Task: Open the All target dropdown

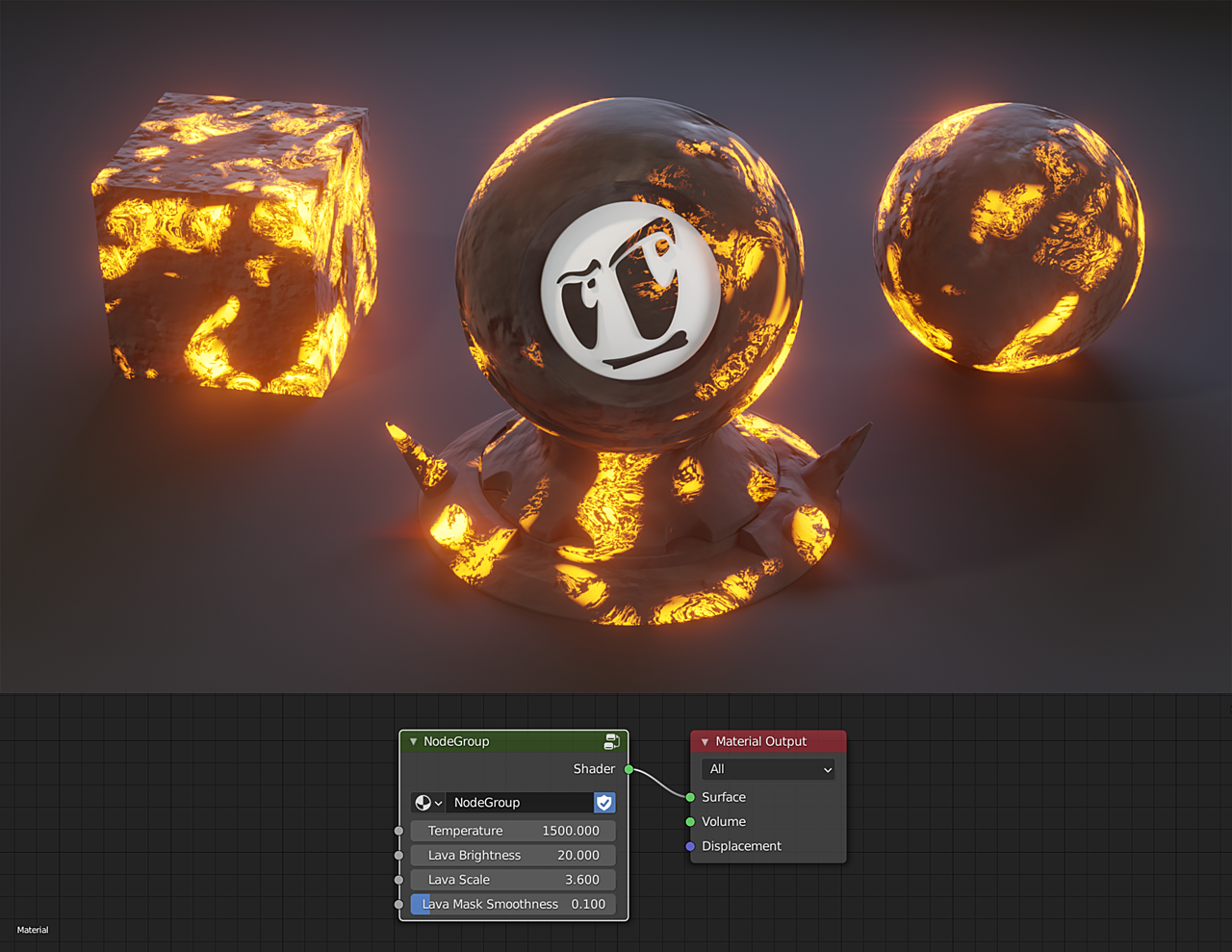Action: [x=768, y=769]
